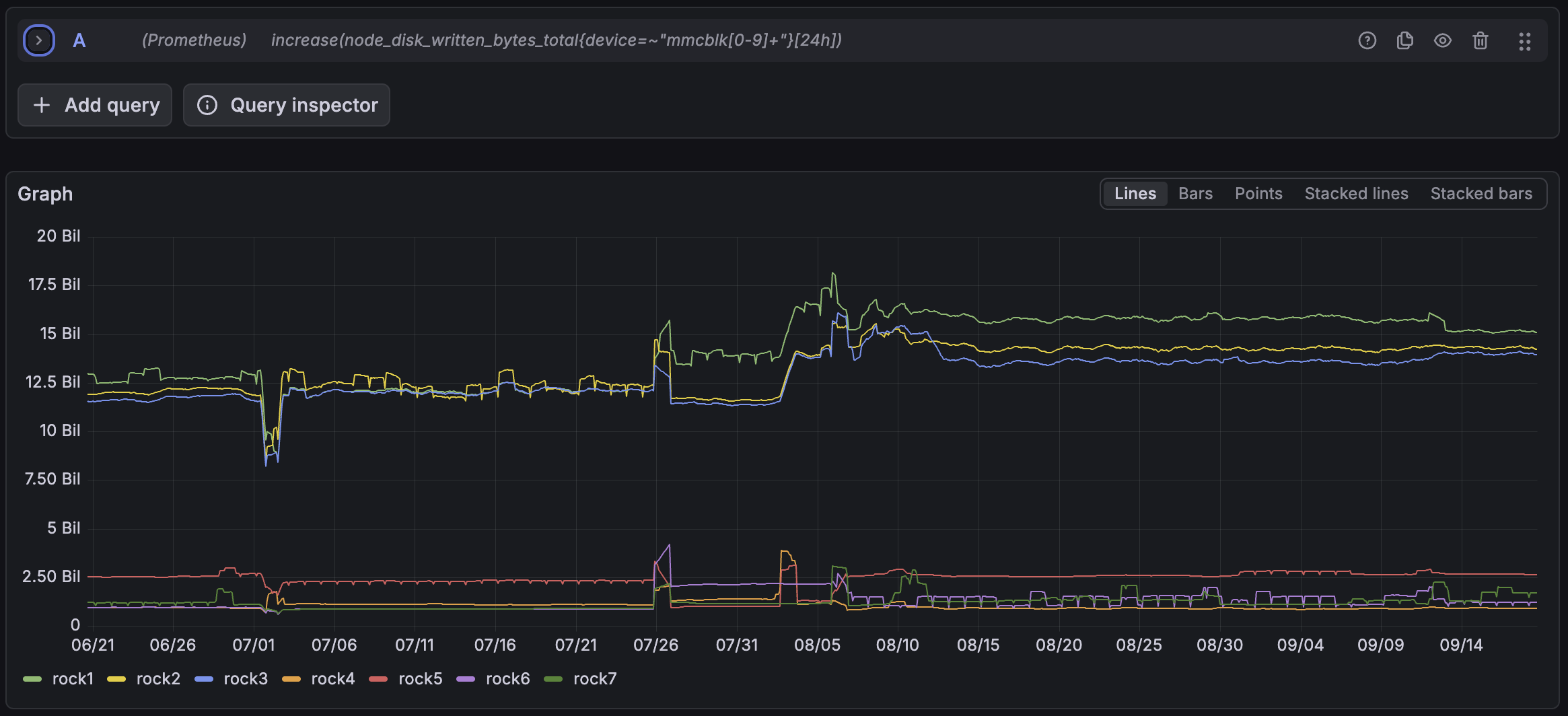Click the Add query button
The image size is (1568, 716).
95,105
